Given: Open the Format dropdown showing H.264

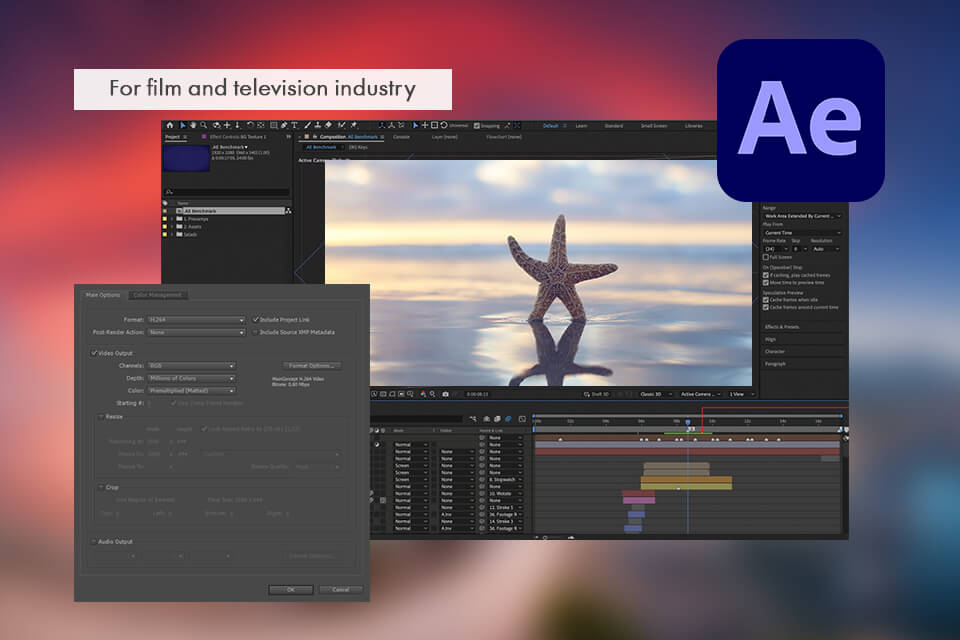Looking at the screenshot, I should 197,320.
